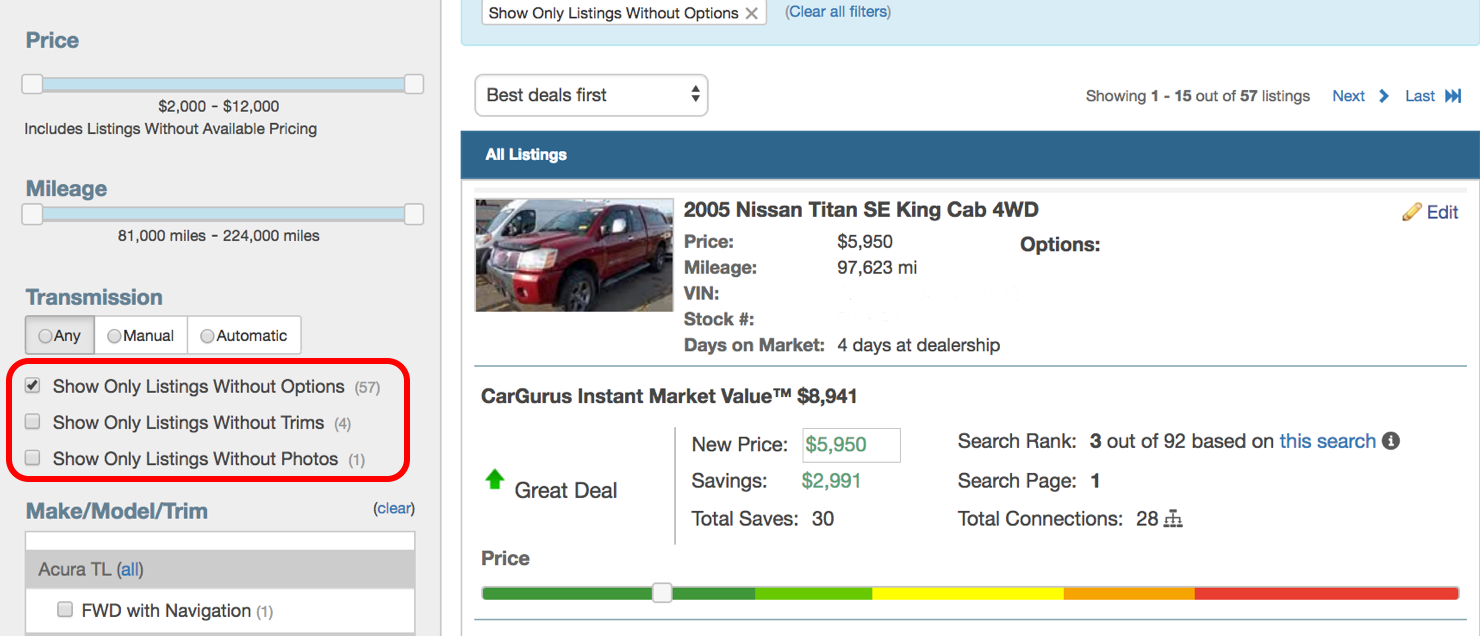Image resolution: width=1480 pixels, height=638 pixels.
Task: Click the Savings value $2,991
Action: click(831, 481)
